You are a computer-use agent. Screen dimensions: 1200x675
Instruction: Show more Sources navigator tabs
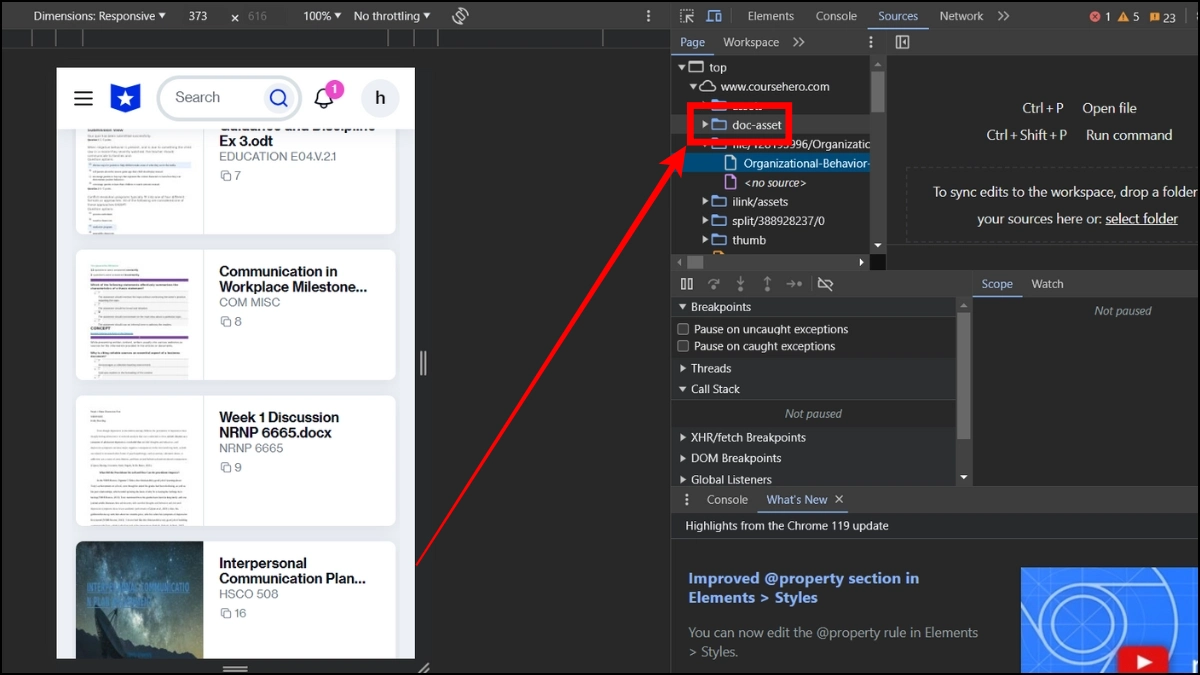pos(798,42)
